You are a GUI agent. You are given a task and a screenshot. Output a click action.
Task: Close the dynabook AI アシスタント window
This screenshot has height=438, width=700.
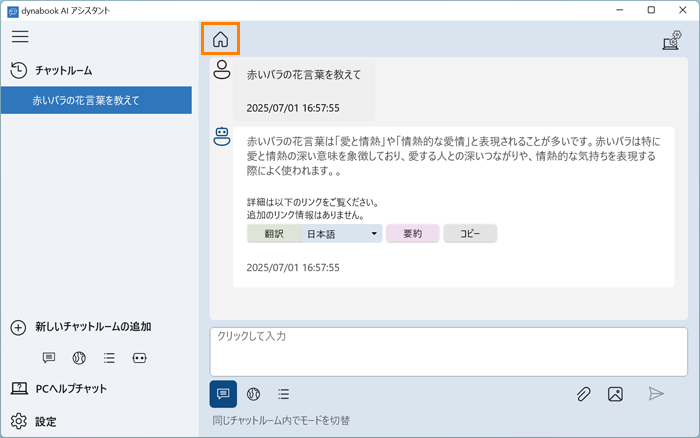click(x=683, y=10)
